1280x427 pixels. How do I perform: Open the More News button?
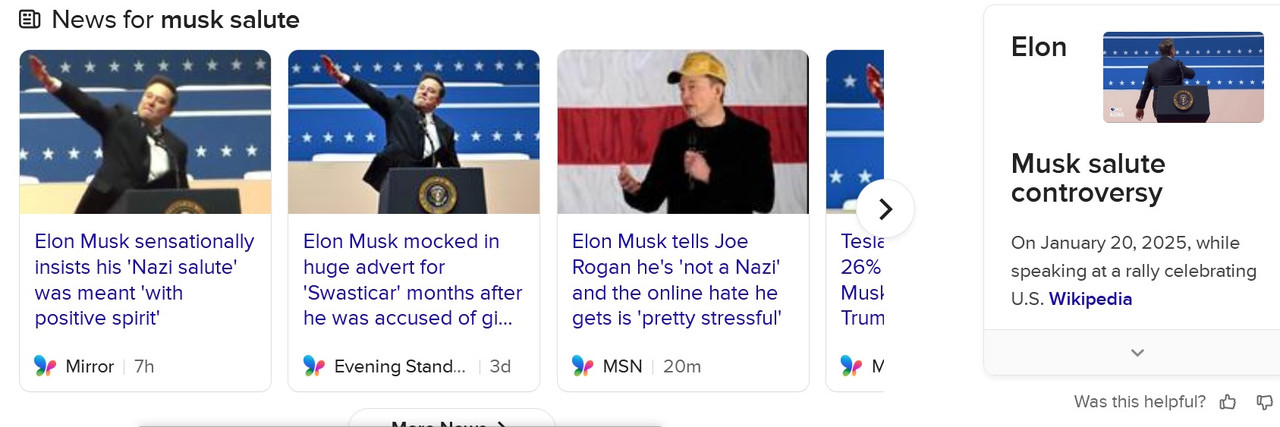point(451,418)
